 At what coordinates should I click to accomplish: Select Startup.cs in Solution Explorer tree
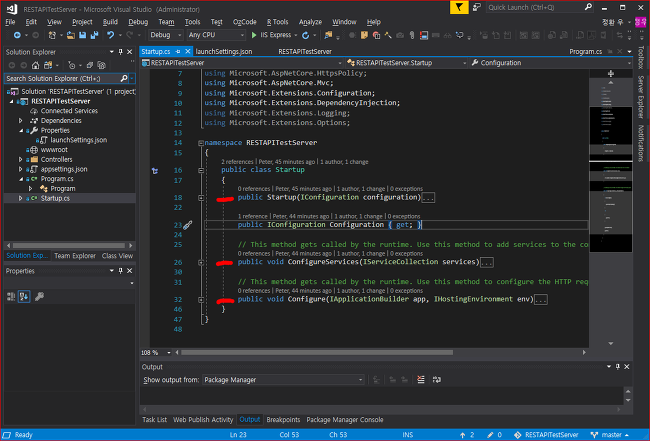55,199
